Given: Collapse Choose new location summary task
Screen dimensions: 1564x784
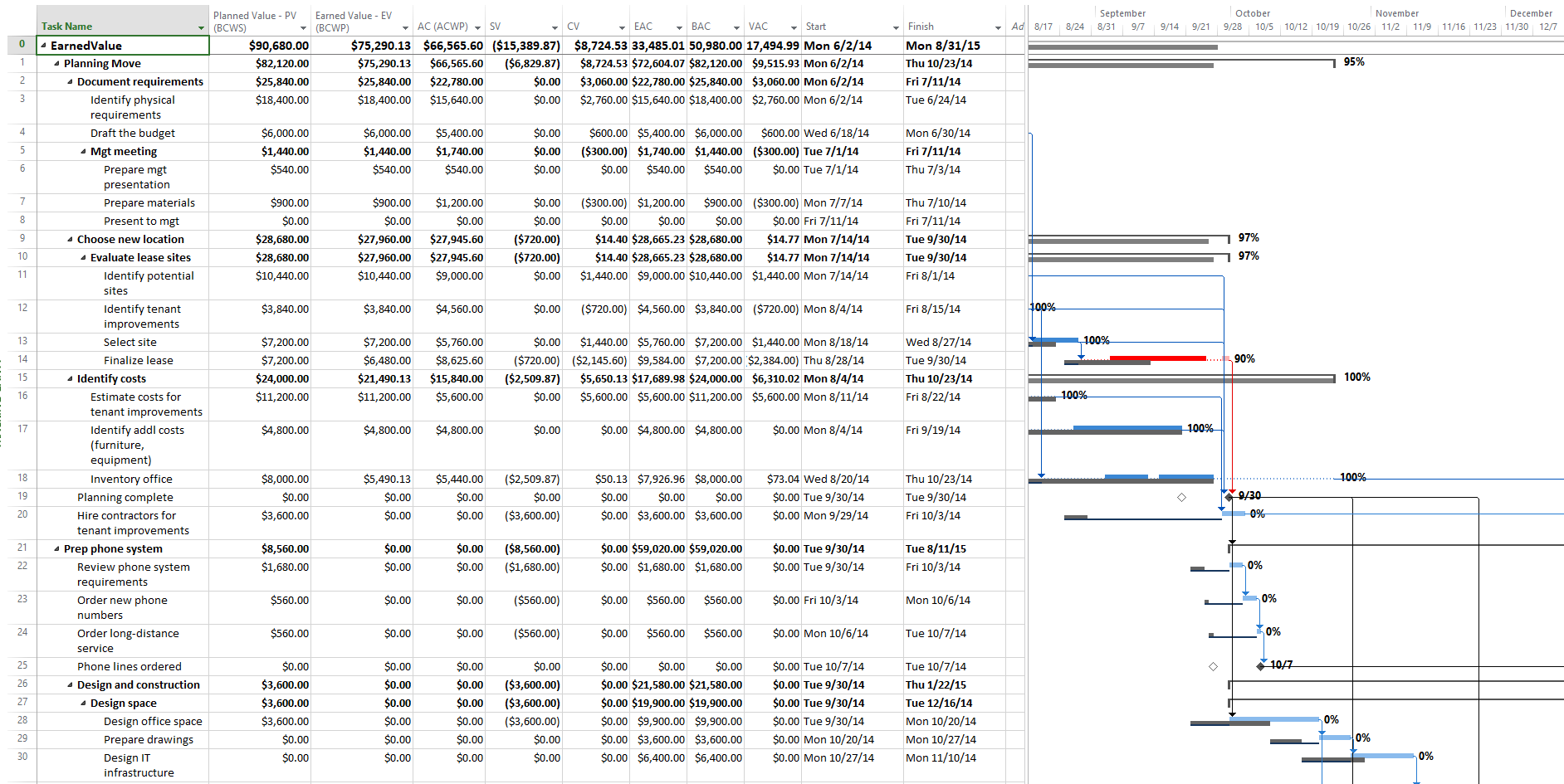Looking at the screenshot, I should click(x=70, y=240).
